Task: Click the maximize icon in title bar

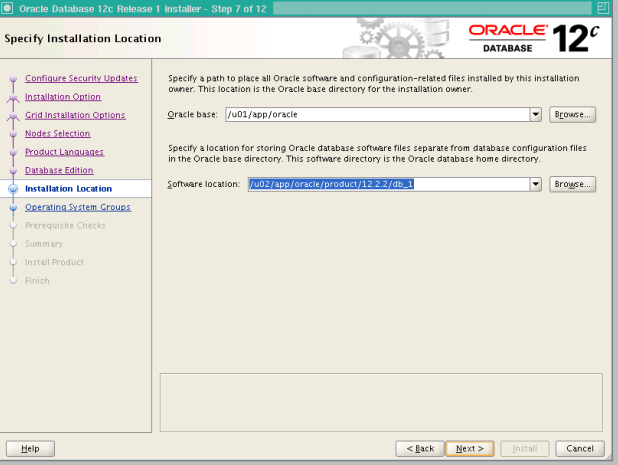Action: [603, 8]
